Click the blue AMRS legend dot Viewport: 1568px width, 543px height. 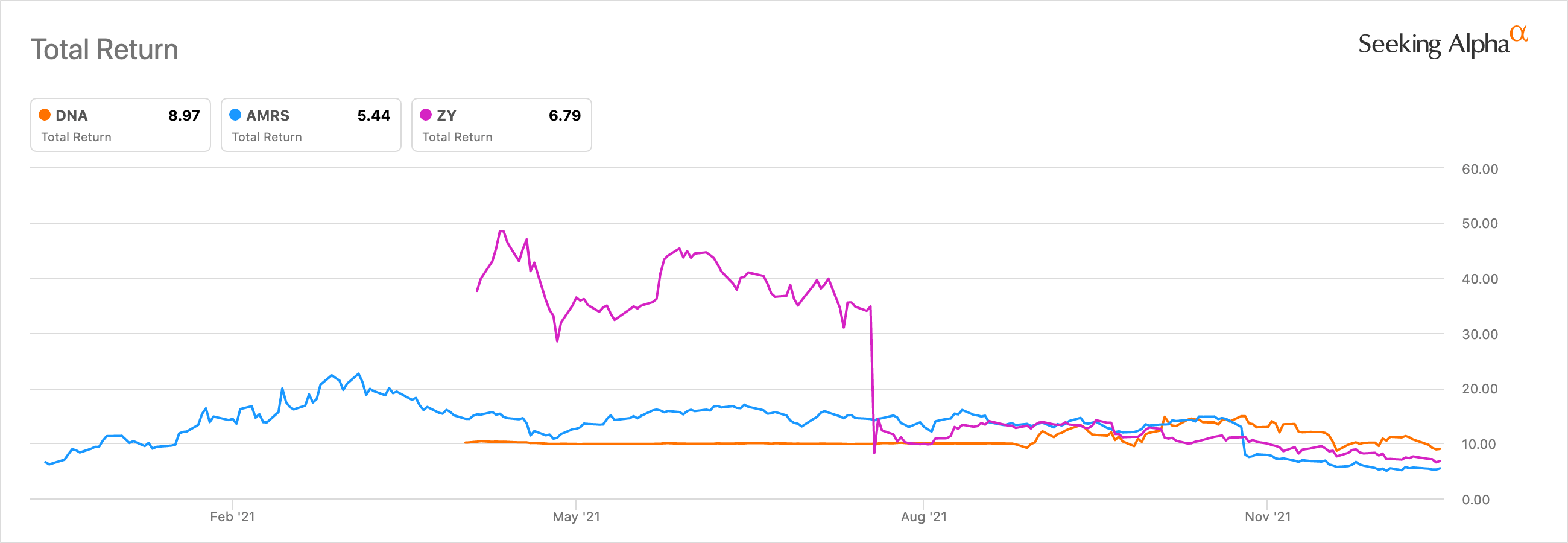235,115
